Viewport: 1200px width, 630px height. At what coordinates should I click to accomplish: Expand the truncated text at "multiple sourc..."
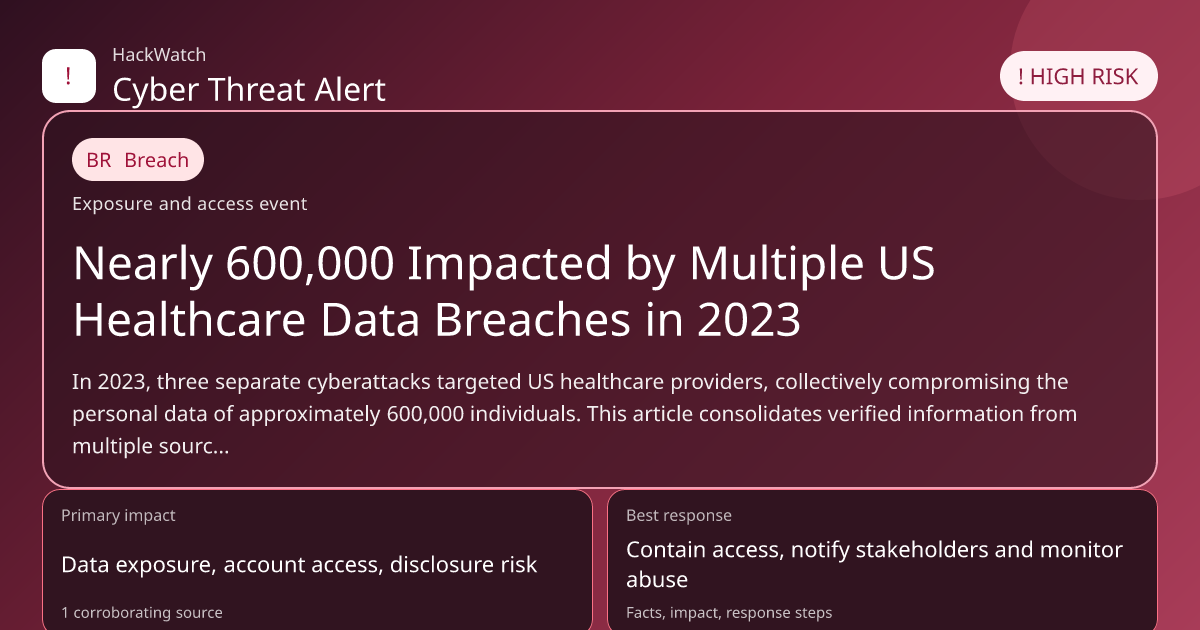coord(151,446)
